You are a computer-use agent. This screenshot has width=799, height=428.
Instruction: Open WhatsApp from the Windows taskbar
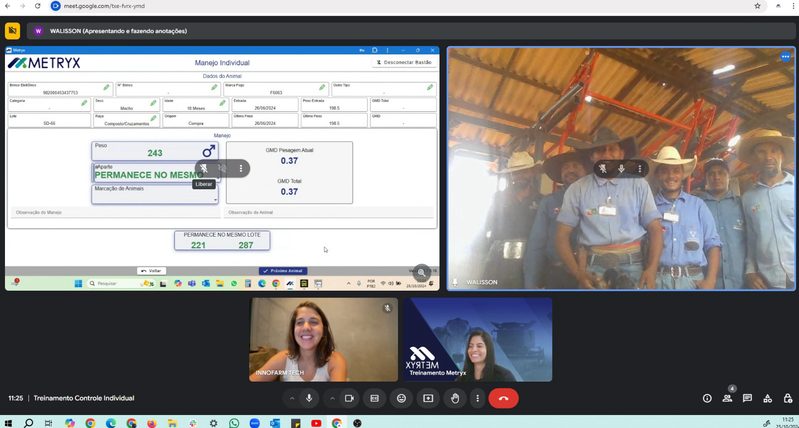tap(234, 423)
